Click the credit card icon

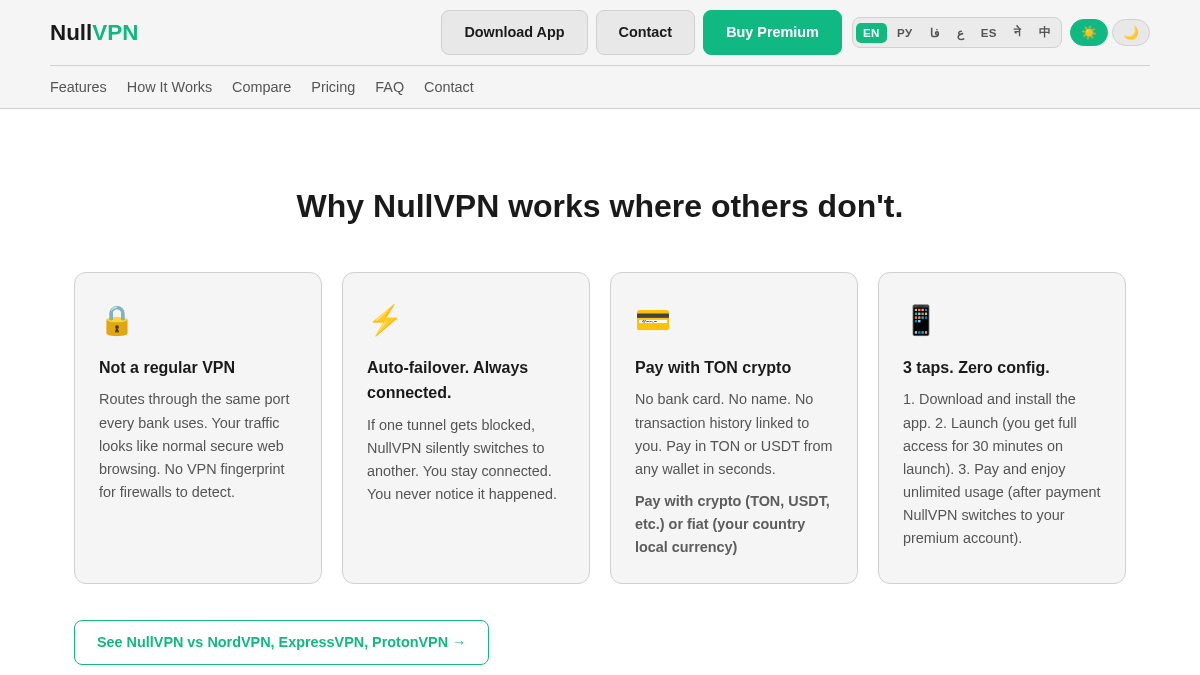[x=653, y=320]
